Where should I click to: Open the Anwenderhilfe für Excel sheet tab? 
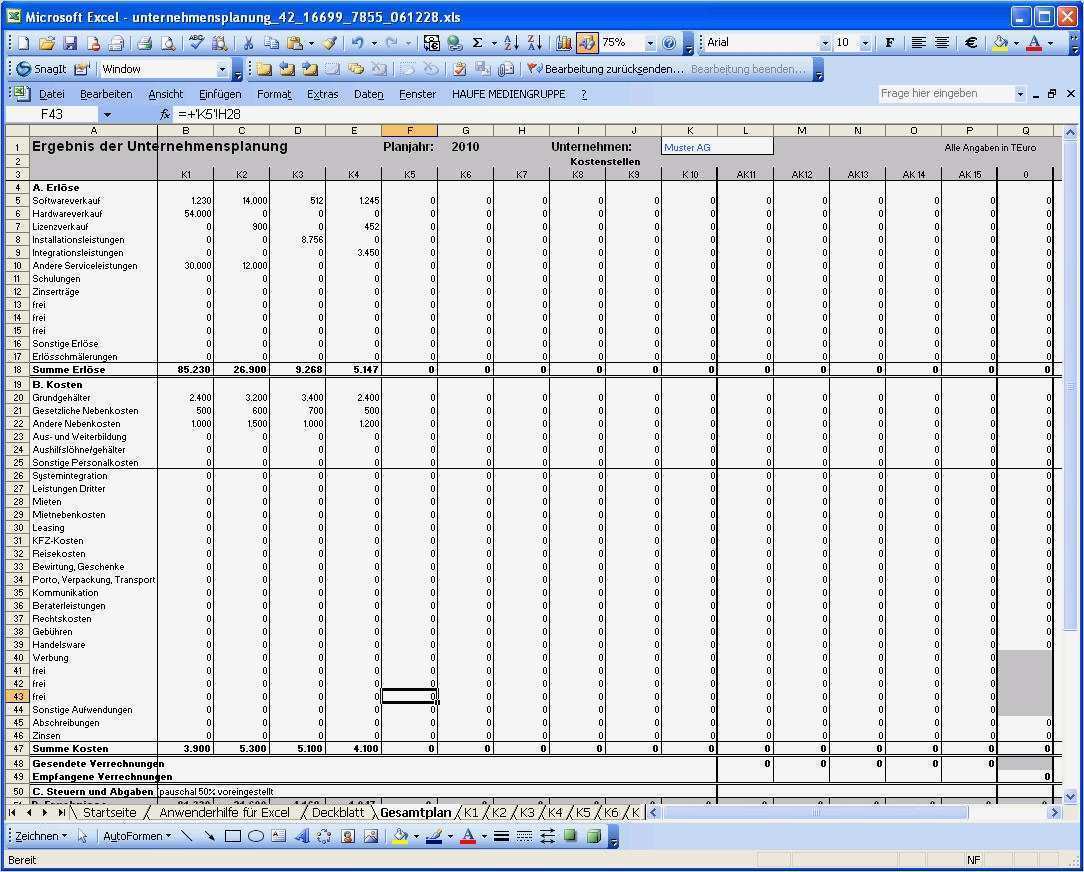(x=224, y=813)
